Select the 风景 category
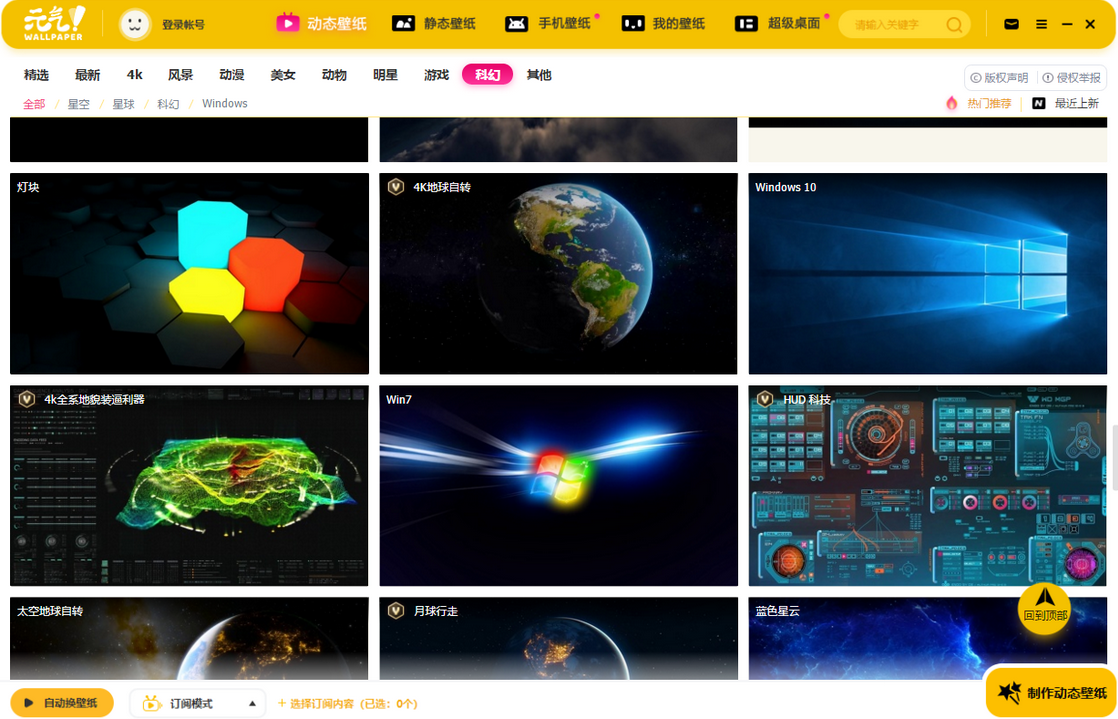 [x=180, y=75]
